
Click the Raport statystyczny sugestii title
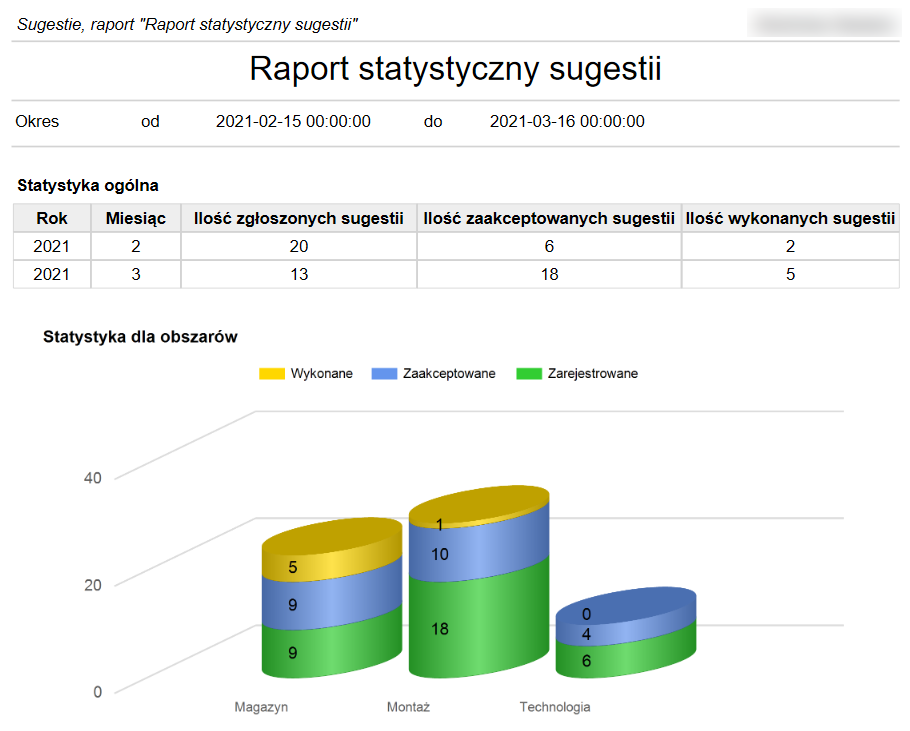[x=455, y=69]
